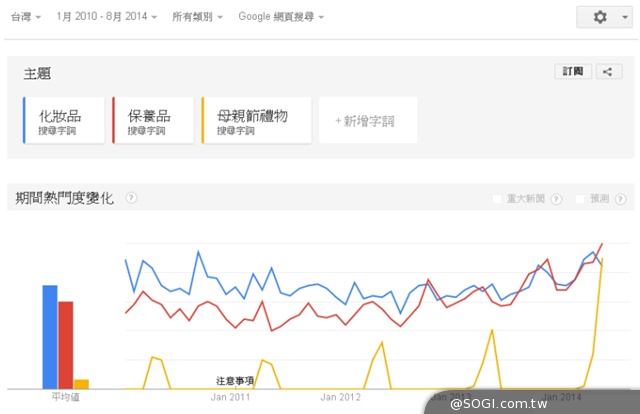The image size is (640, 414).
Task: Expand the 所有類別 category dropdown
Action: (197, 17)
